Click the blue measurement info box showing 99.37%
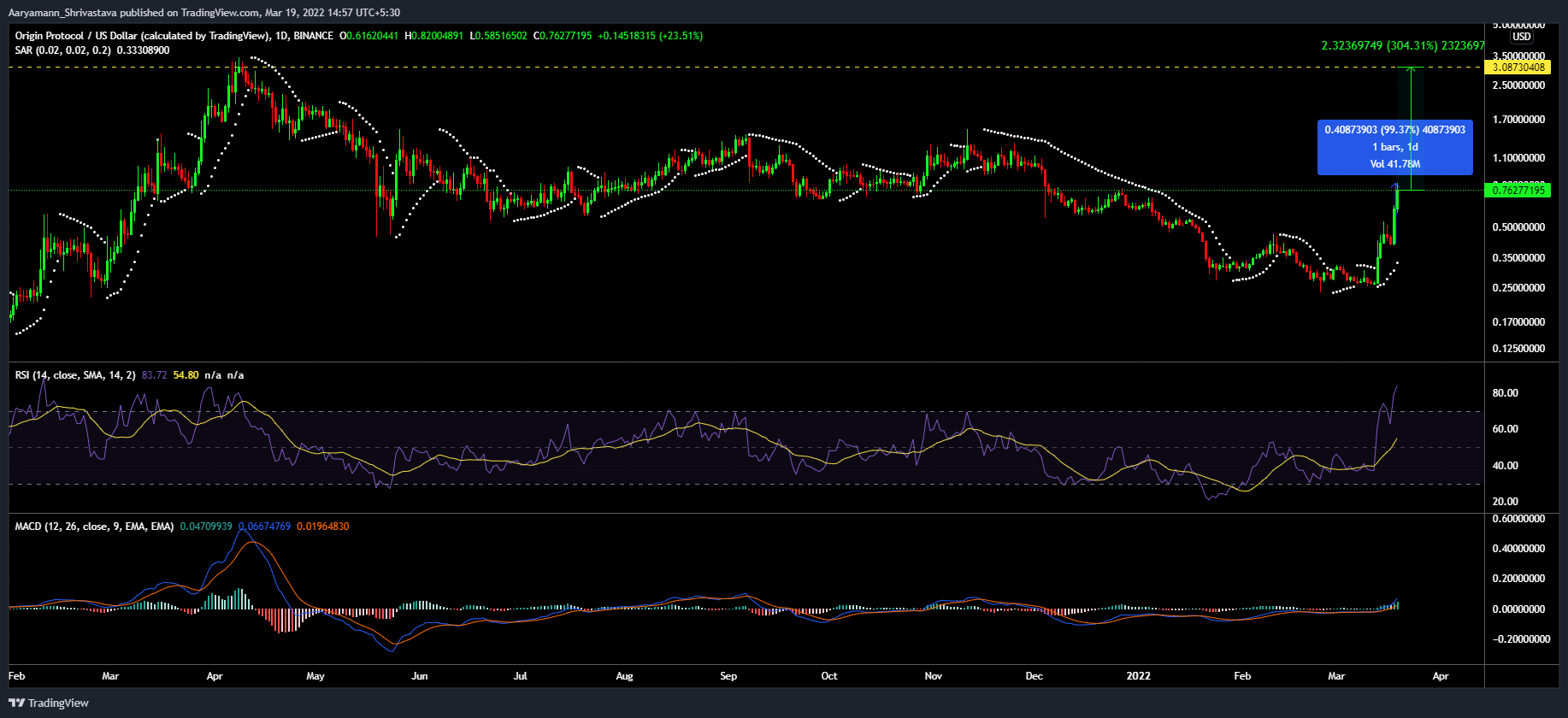The image size is (1568, 718). pyautogui.click(x=1394, y=147)
